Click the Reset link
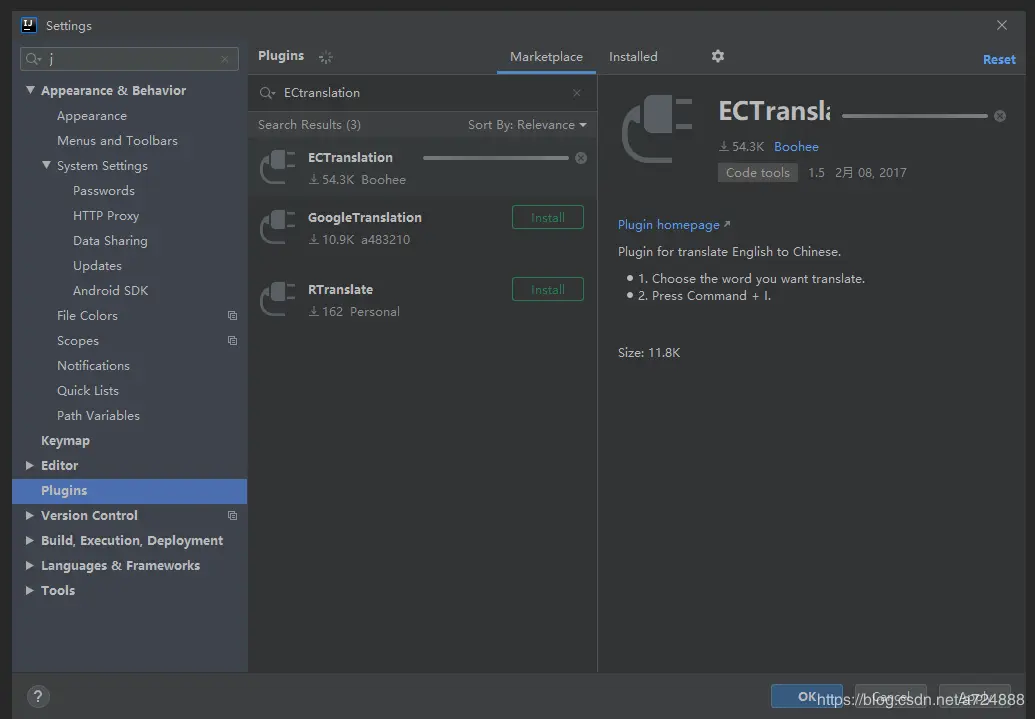The height and width of the screenshot is (719, 1035). coord(999,59)
